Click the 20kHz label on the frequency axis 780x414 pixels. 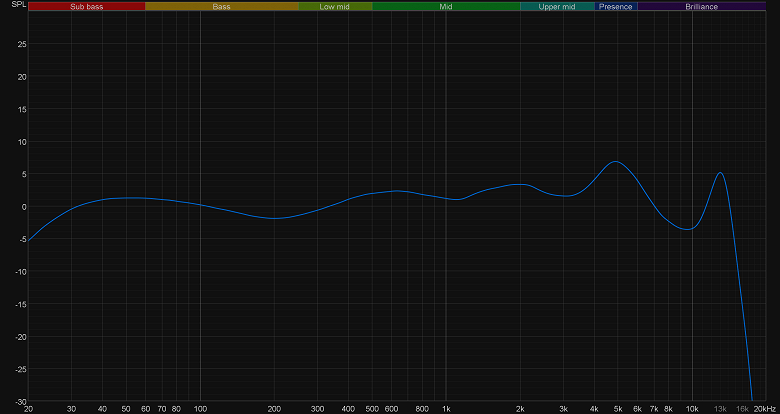pyautogui.click(x=765, y=409)
